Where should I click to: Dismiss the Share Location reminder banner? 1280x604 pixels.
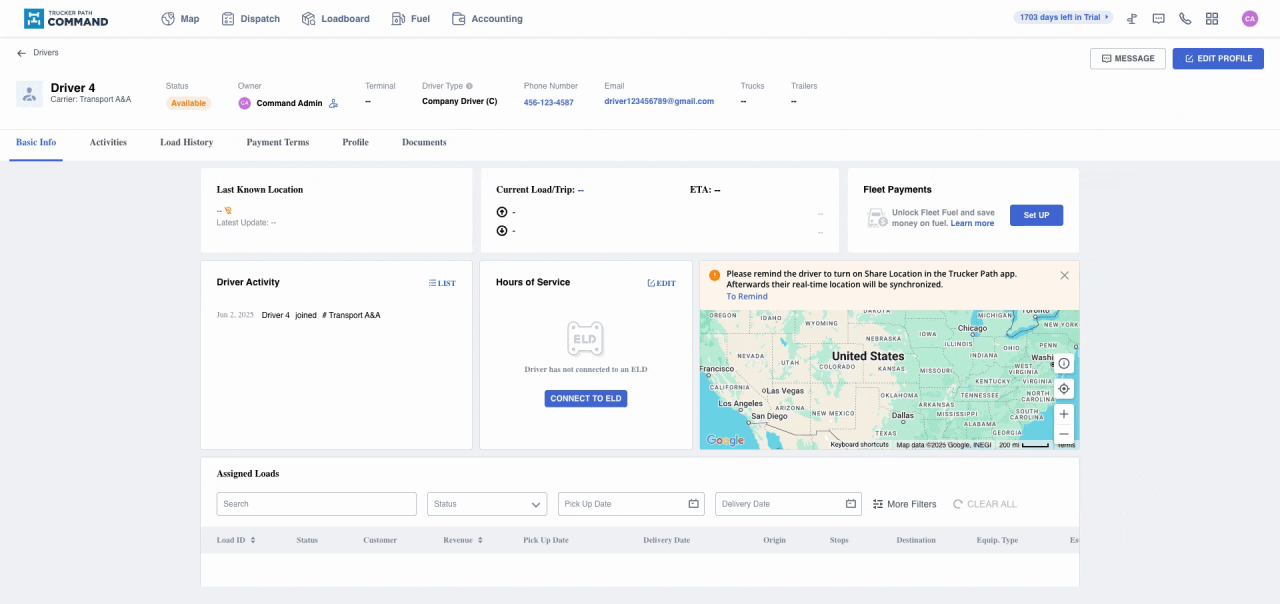1064,275
